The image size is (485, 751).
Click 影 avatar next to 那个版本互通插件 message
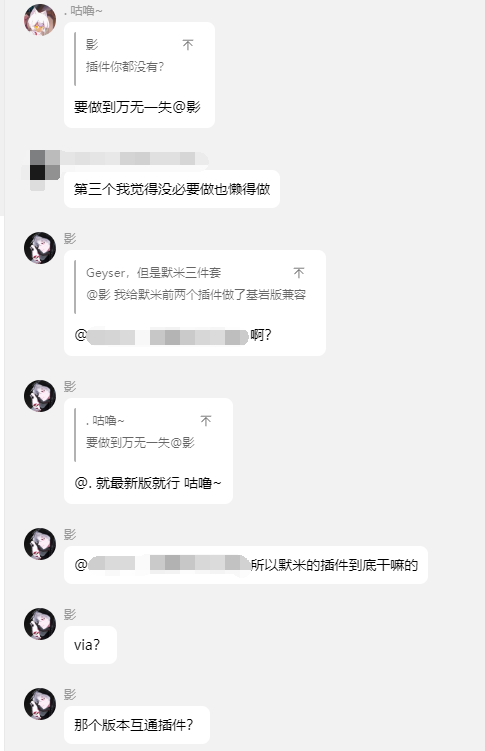40,704
